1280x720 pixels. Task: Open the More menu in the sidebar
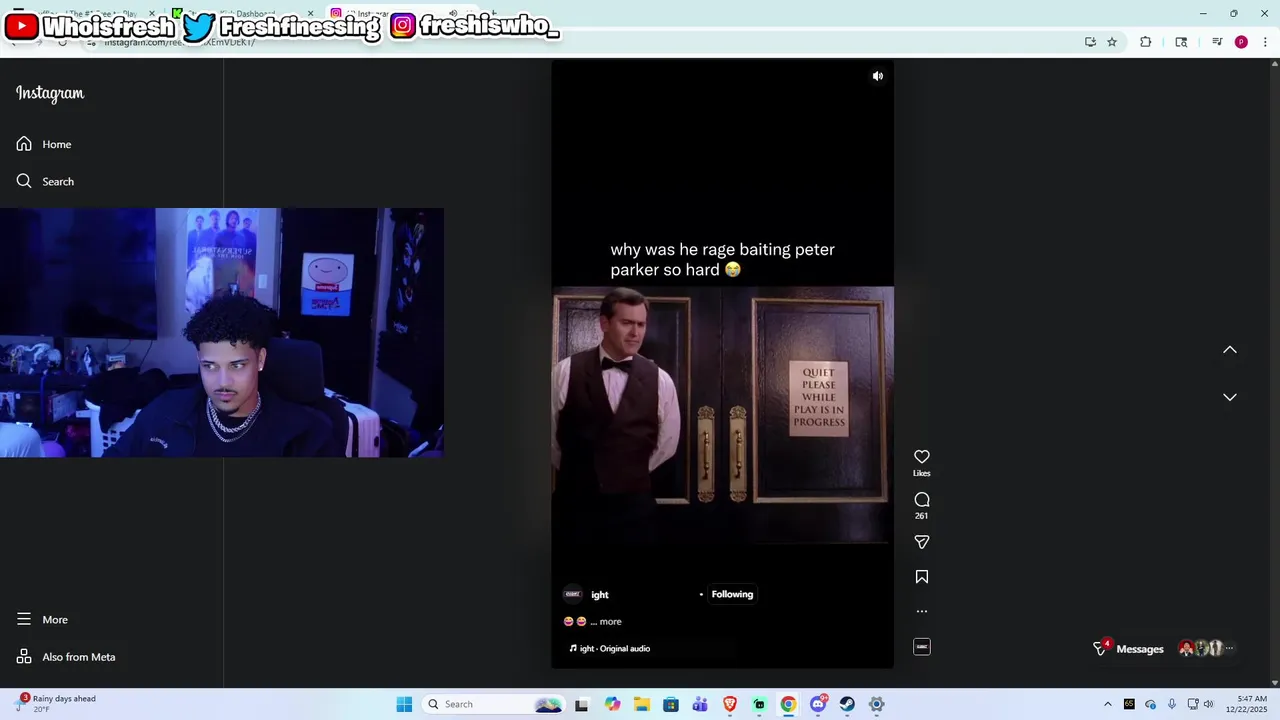click(42, 619)
